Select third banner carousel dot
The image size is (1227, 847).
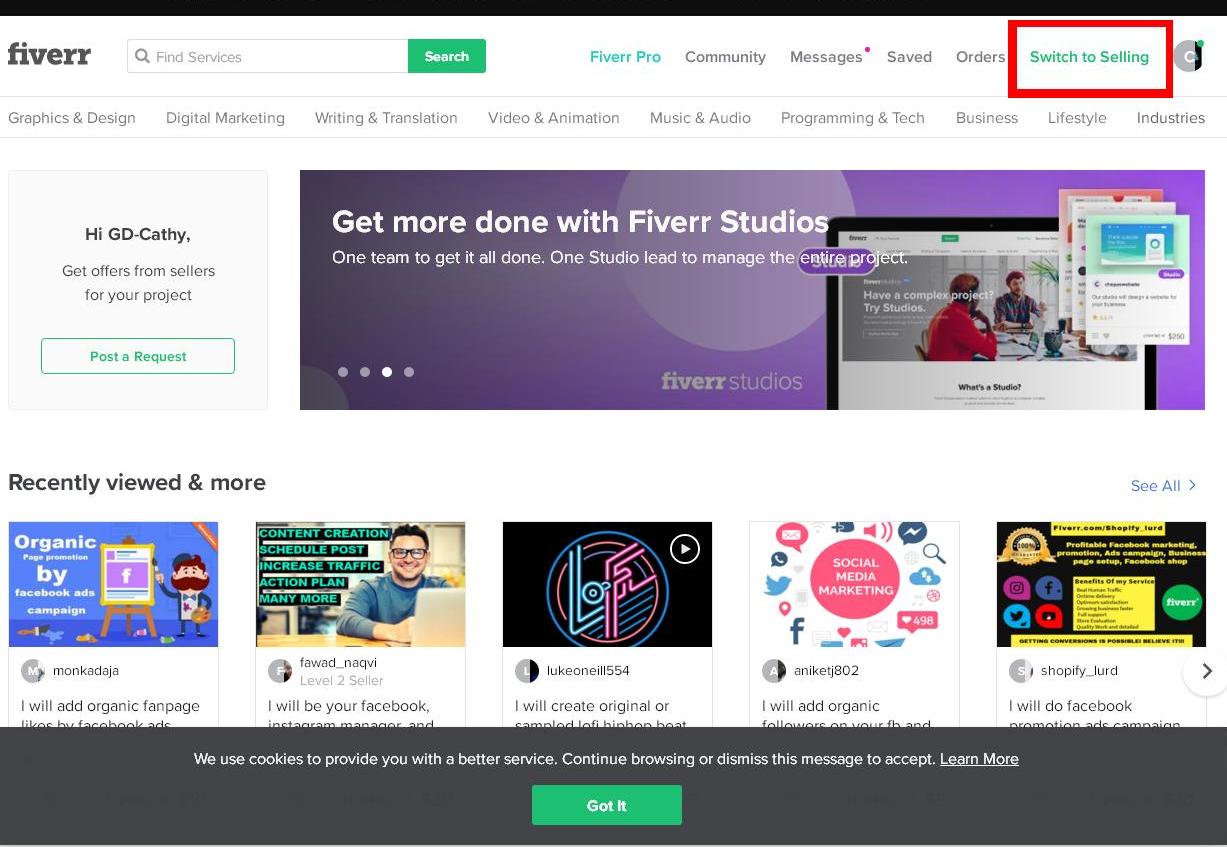pyautogui.click(x=387, y=372)
